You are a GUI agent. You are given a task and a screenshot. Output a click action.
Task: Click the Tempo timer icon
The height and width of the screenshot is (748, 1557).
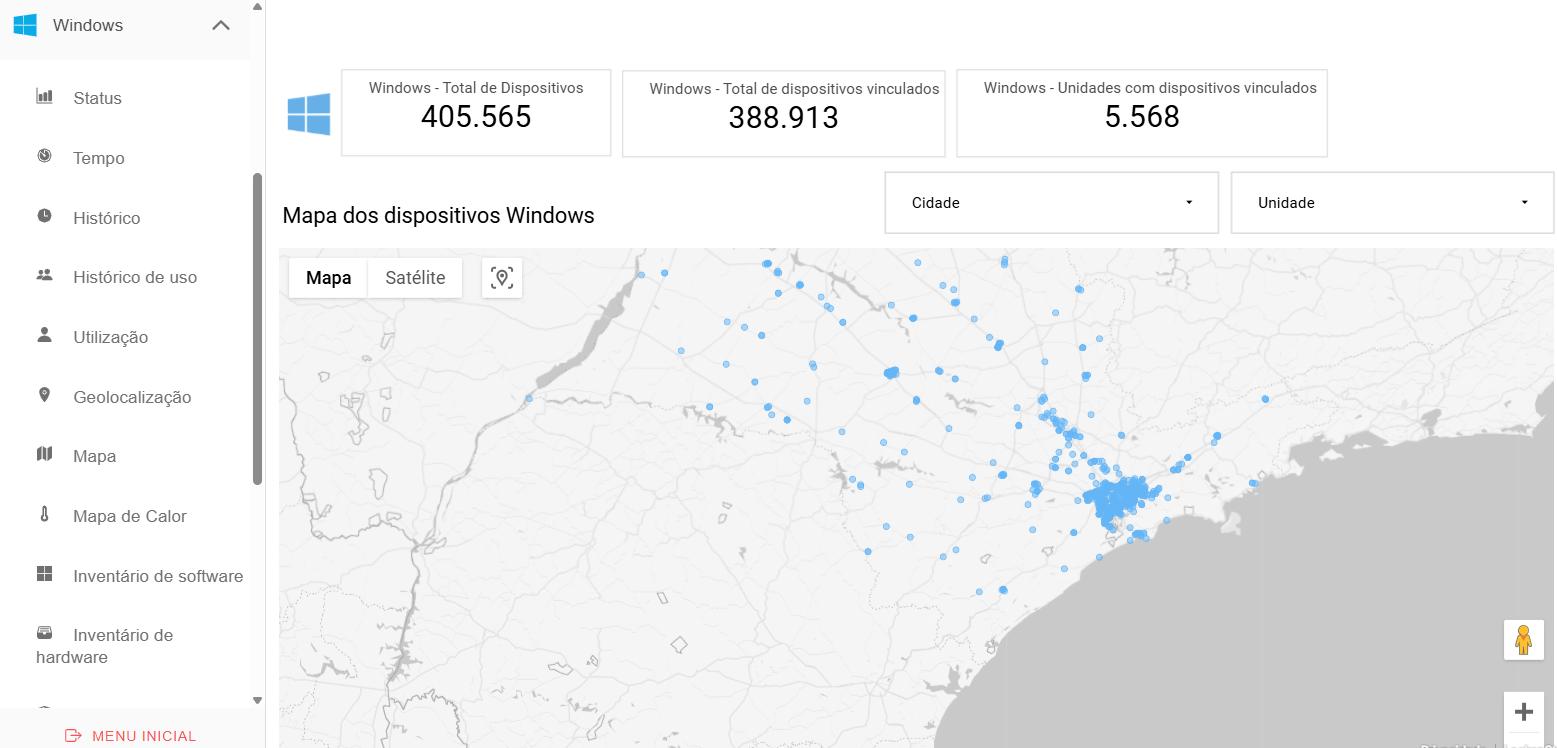pos(44,156)
